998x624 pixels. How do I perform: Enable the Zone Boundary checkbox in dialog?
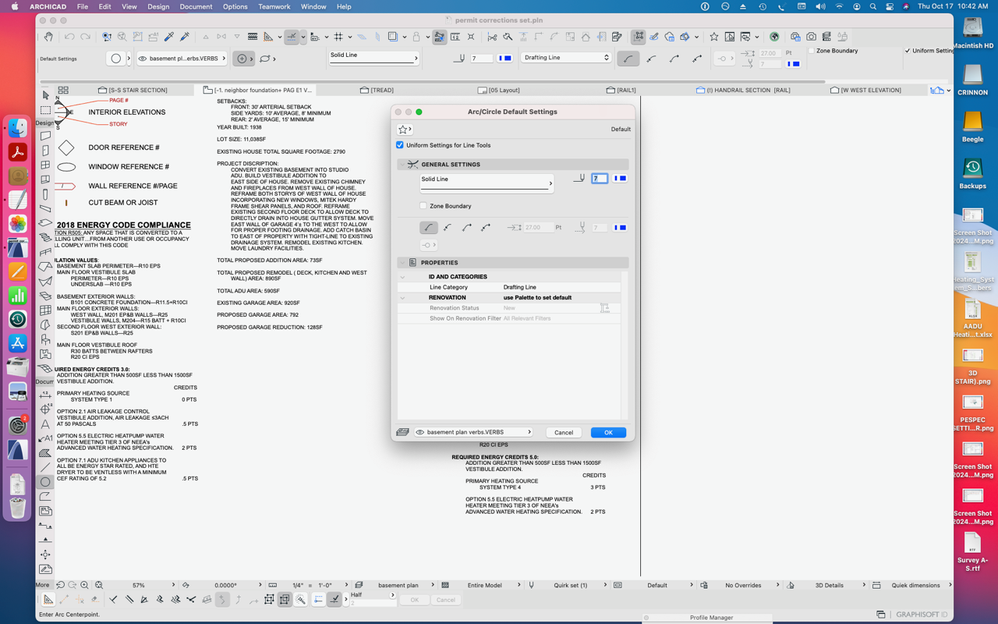click(x=423, y=206)
